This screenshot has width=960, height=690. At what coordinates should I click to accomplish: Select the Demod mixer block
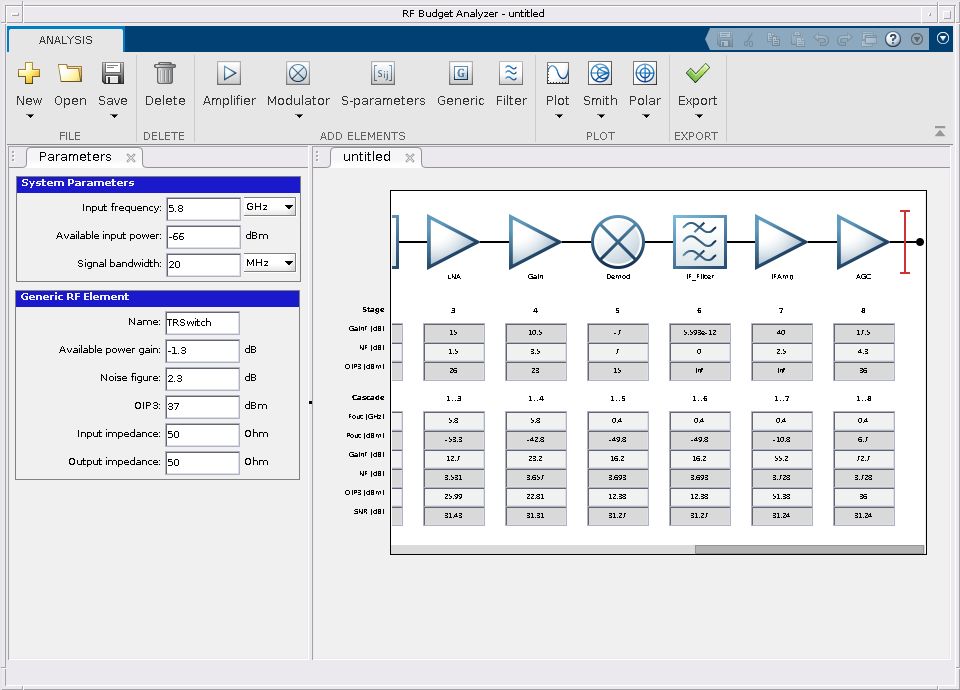click(616, 241)
